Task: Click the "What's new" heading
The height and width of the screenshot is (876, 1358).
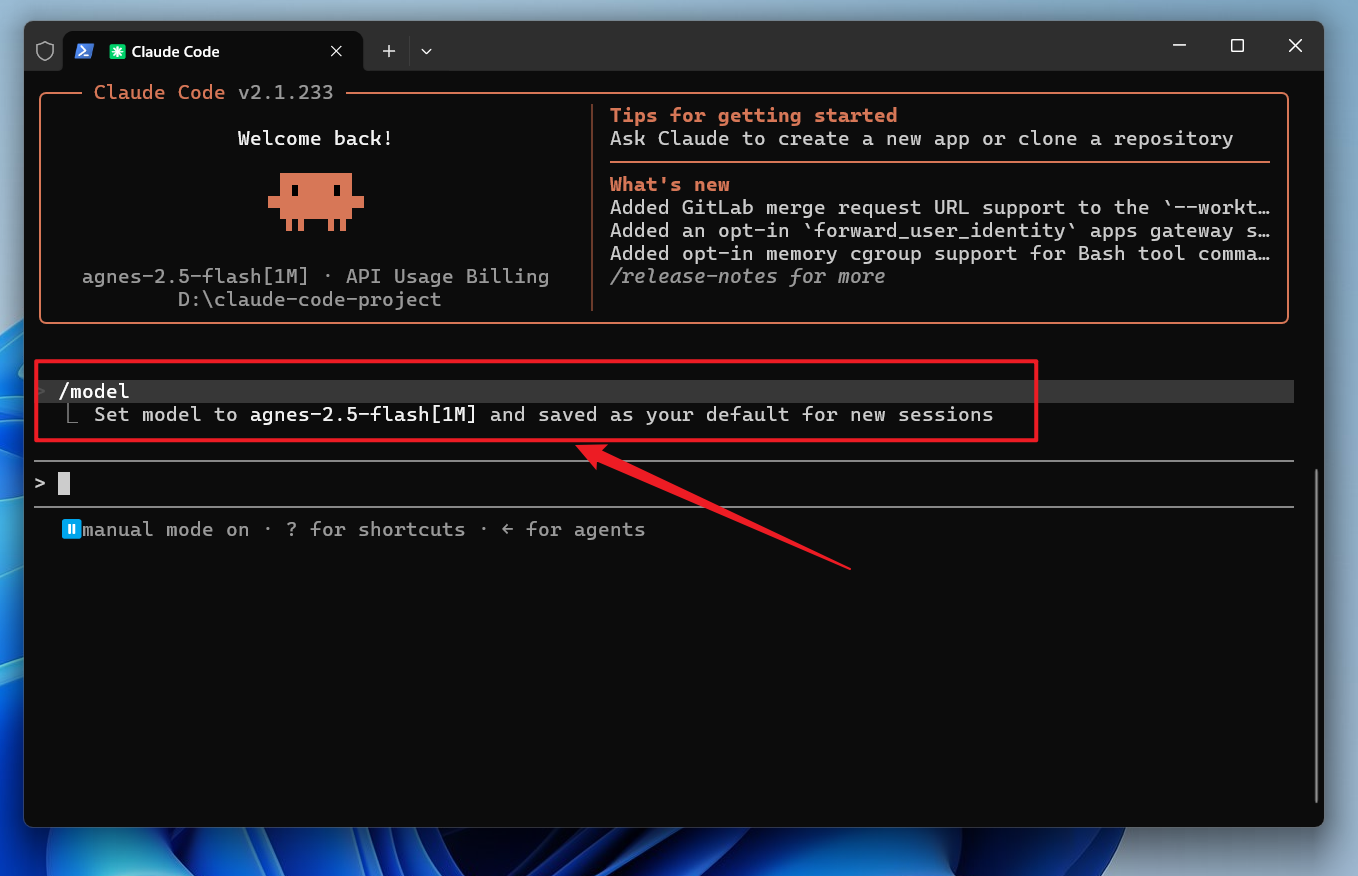Action: tap(670, 184)
